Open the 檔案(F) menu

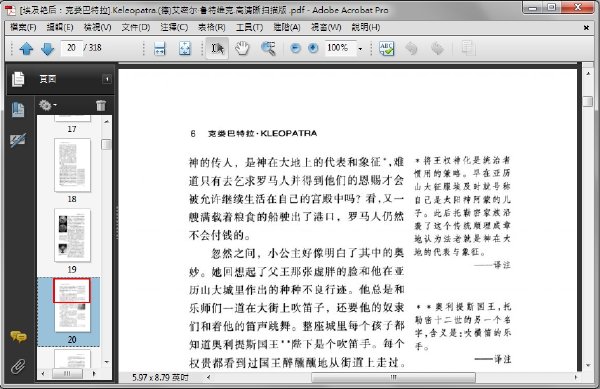tap(23, 27)
